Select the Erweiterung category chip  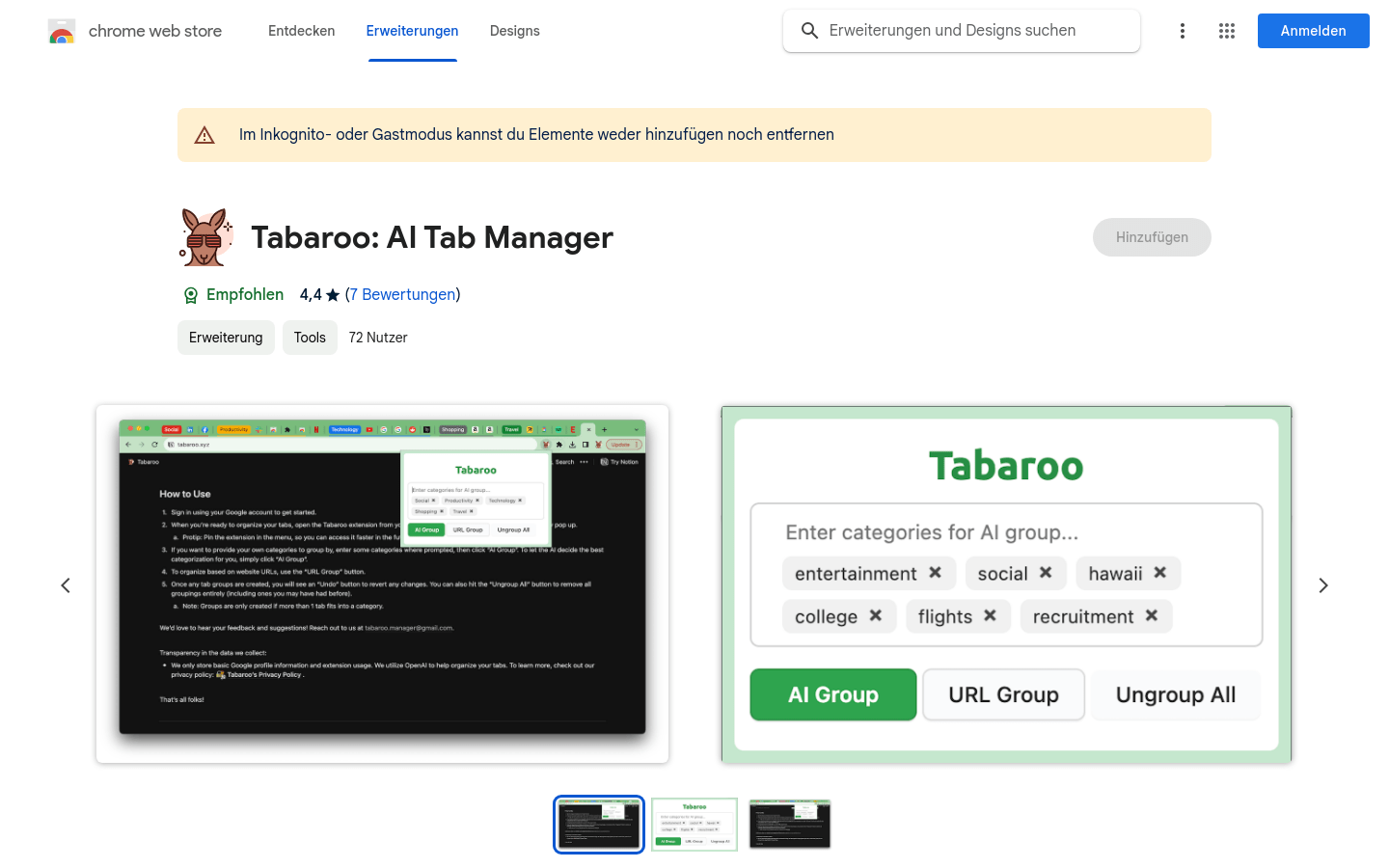tap(226, 338)
